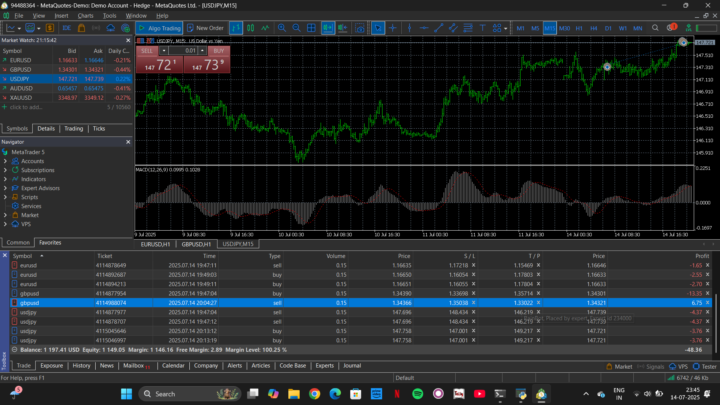
Task: Switch chart to candlesticks mode
Action: click(250, 28)
